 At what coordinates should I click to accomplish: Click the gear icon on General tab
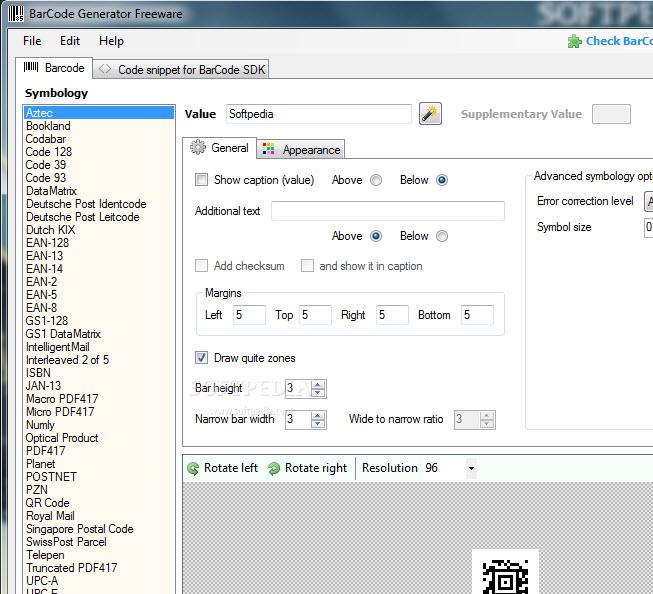[x=198, y=148]
